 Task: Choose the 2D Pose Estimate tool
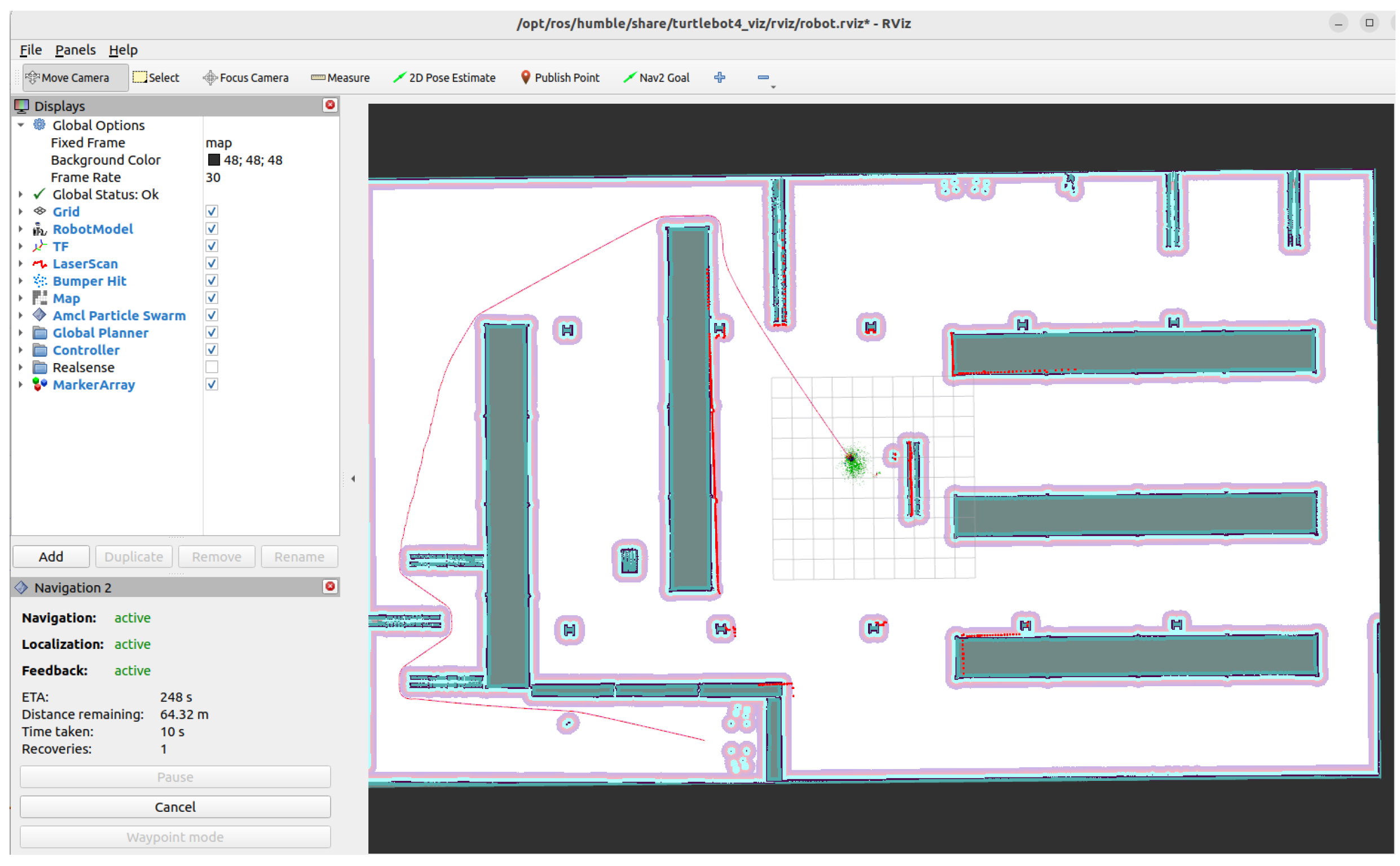coord(444,77)
